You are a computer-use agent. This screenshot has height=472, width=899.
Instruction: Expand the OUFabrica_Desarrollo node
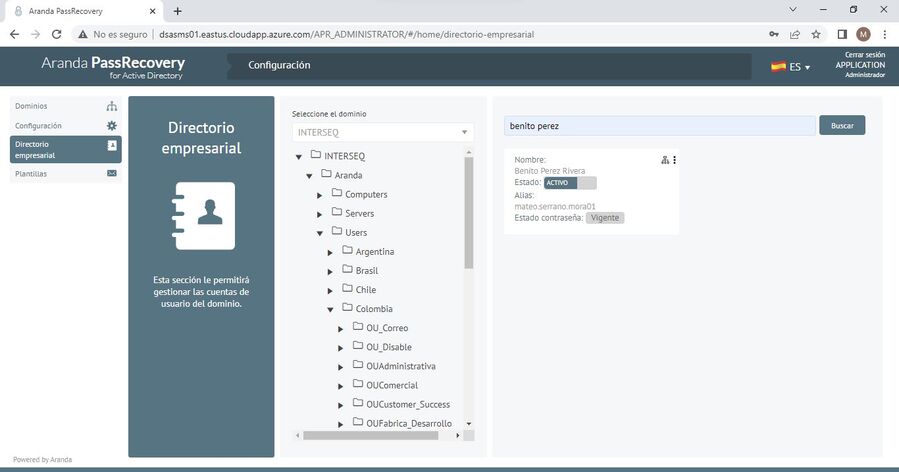[x=340, y=424]
